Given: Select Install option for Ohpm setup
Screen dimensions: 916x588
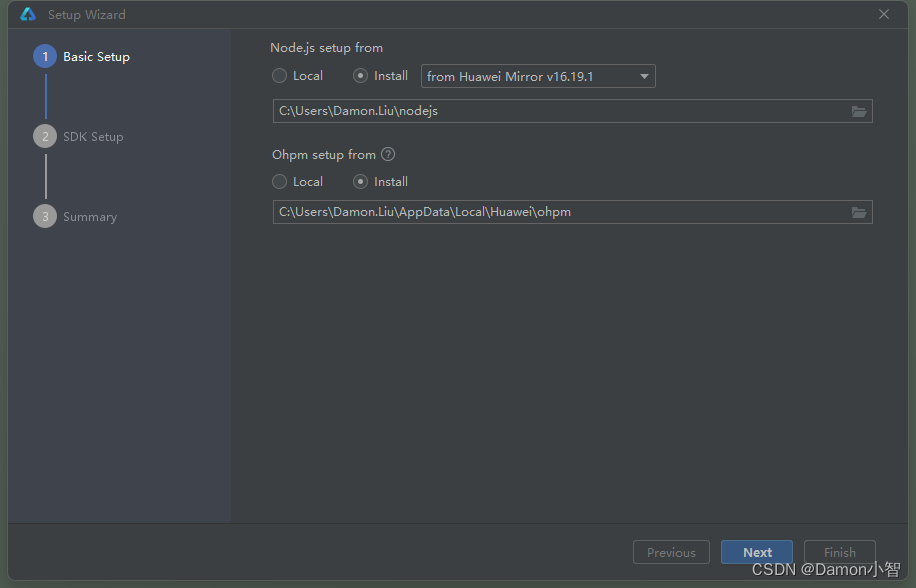Looking at the screenshot, I should pos(380,182).
